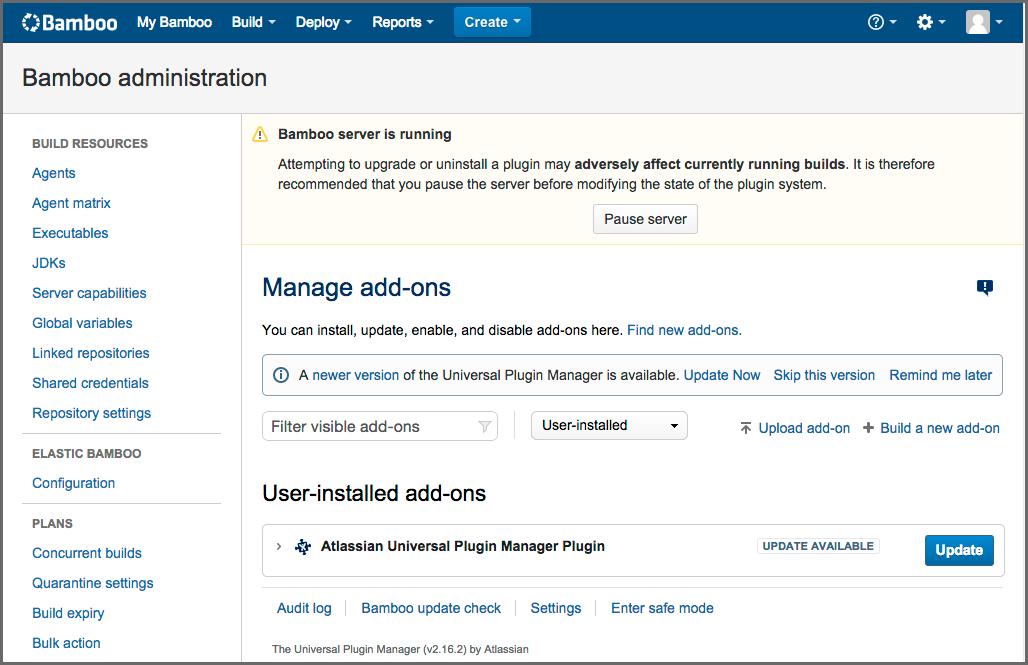This screenshot has width=1028, height=665.
Task: Choose Remind me later for the newer version notice
Action: coord(940,374)
